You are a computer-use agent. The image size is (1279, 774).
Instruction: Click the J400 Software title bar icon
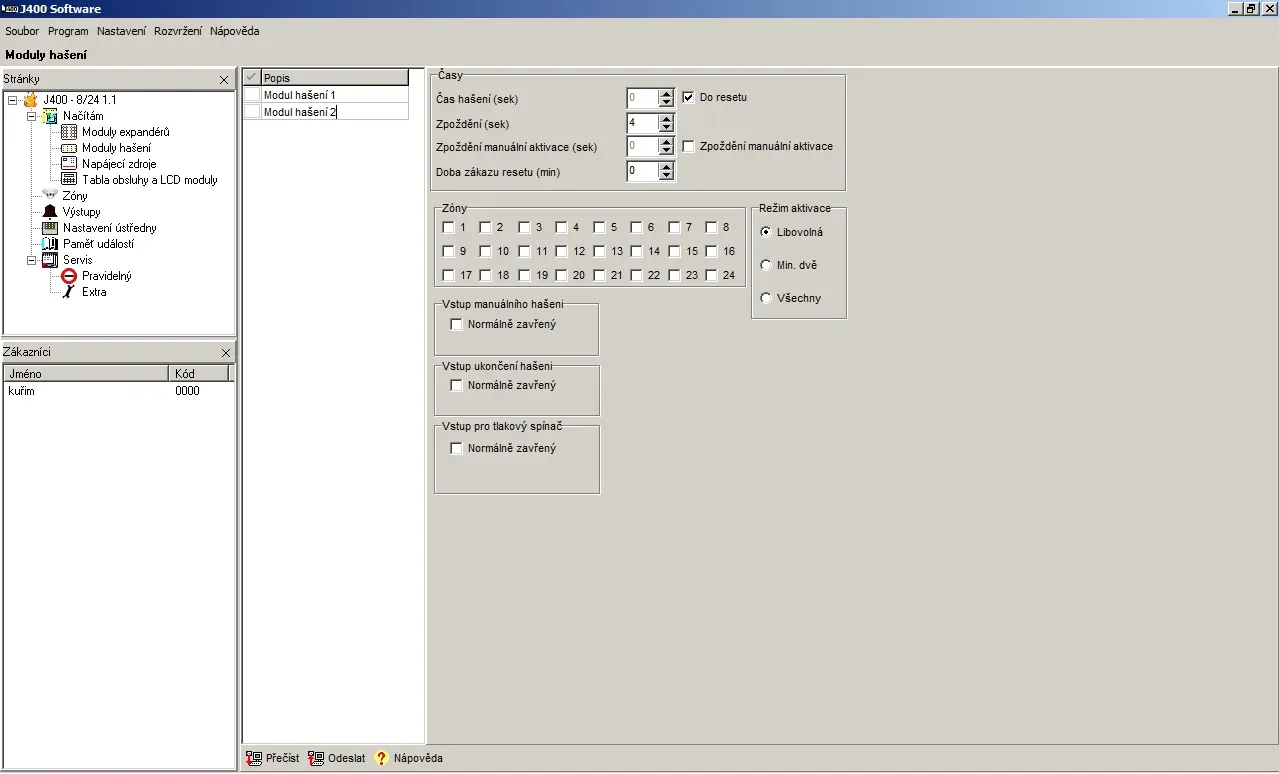(10, 9)
